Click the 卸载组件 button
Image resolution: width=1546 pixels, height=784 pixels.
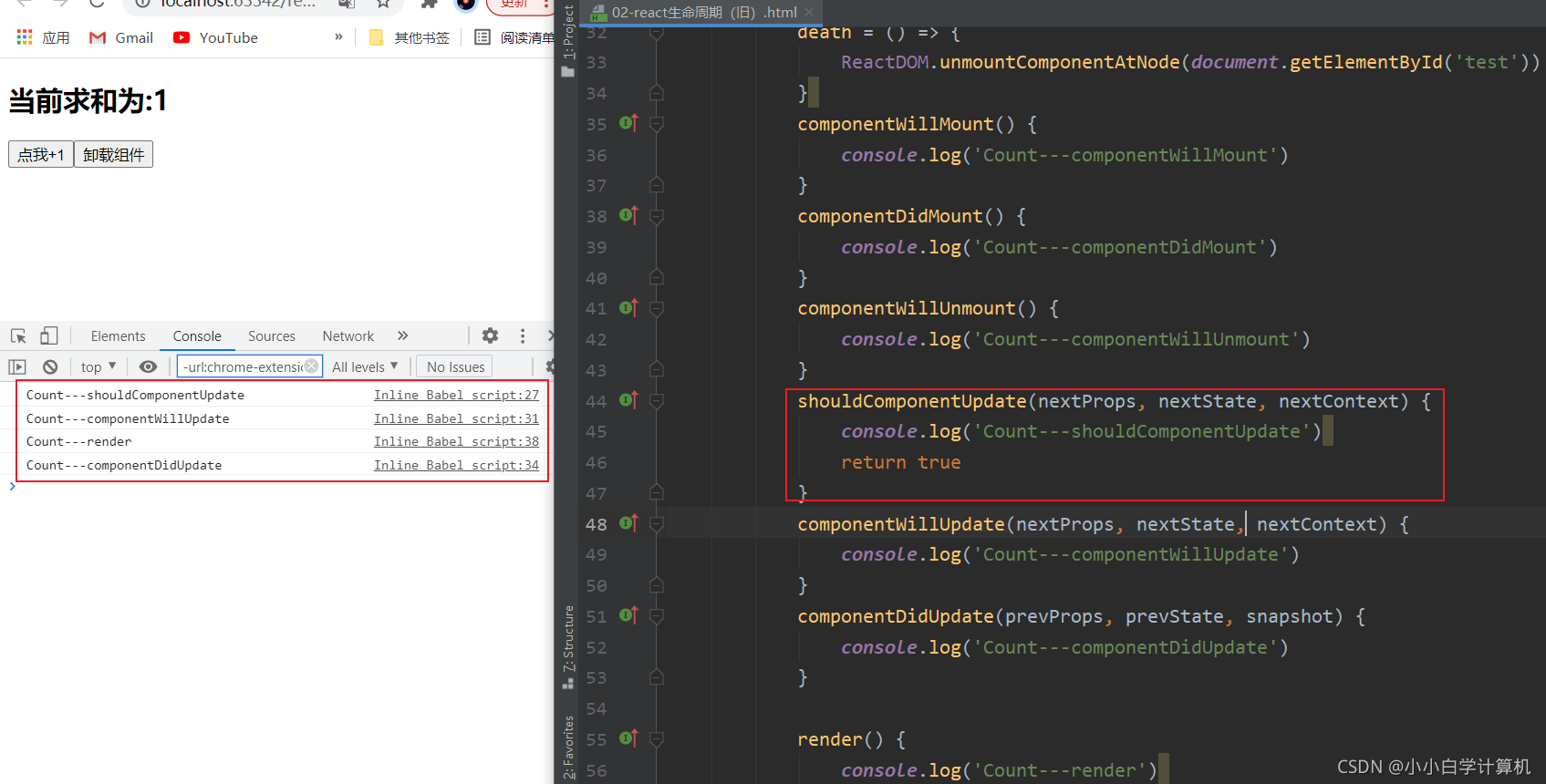(113, 154)
